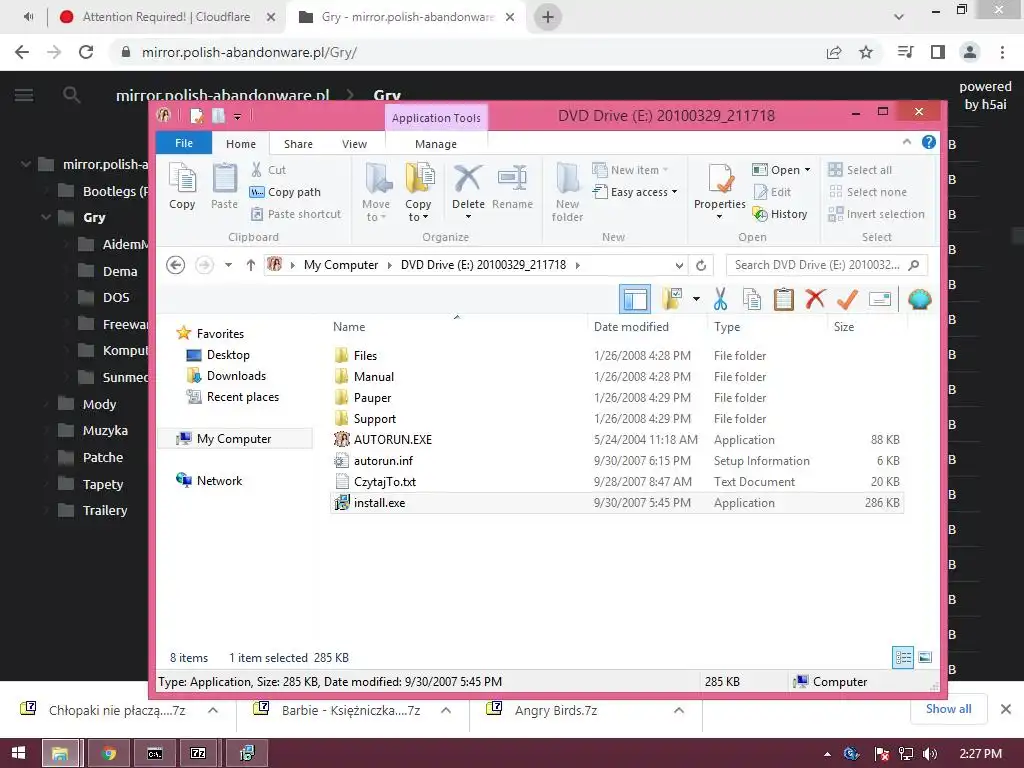Mute the tab using the speaker icon in Chrome

(28, 17)
